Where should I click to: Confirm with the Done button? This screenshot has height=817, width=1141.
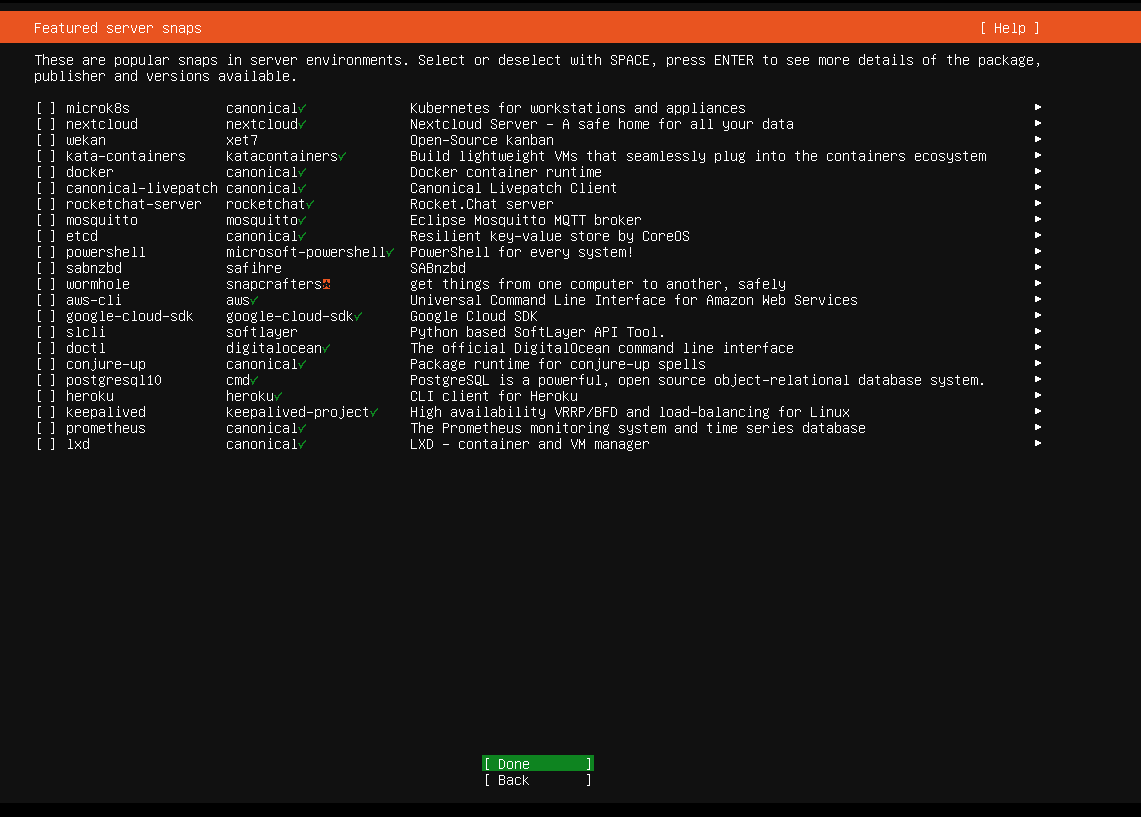[538, 764]
